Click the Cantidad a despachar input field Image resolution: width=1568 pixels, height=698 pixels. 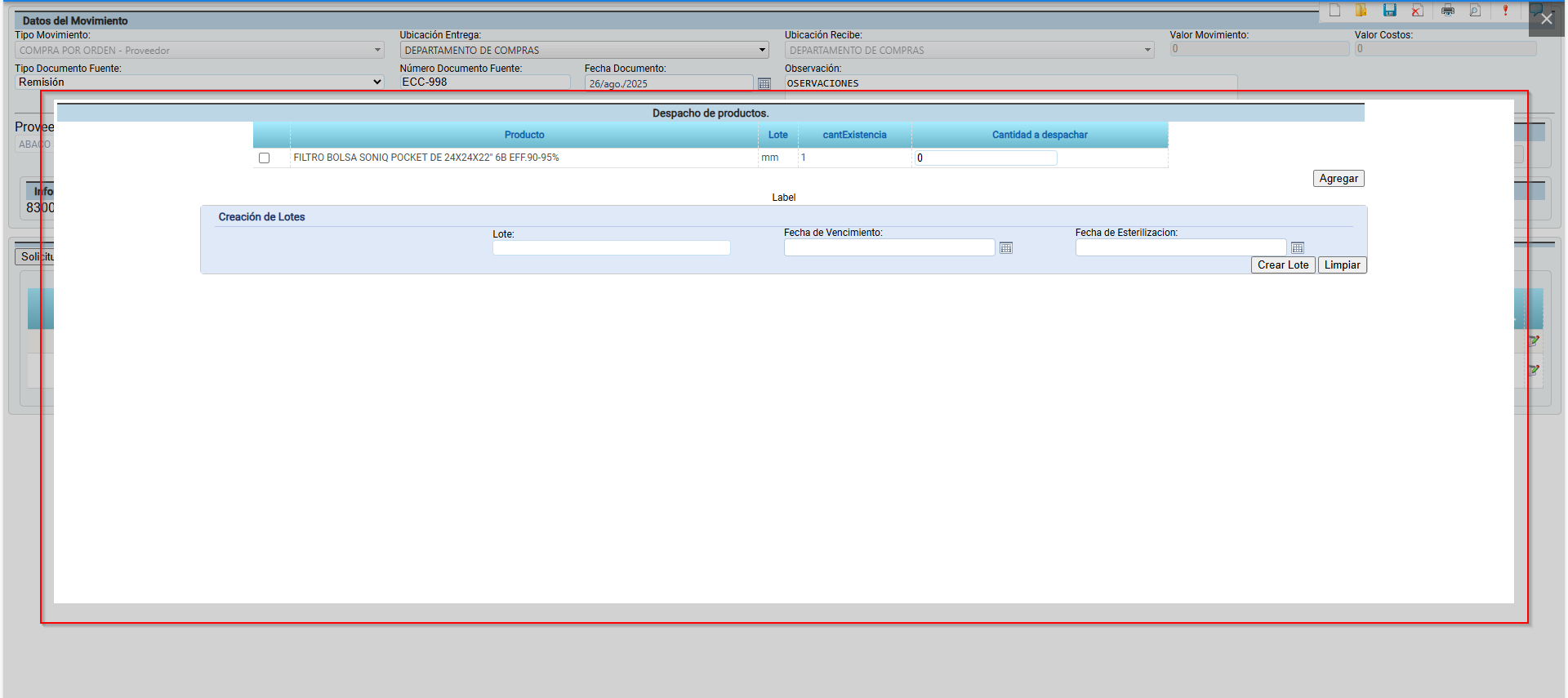coord(986,158)
